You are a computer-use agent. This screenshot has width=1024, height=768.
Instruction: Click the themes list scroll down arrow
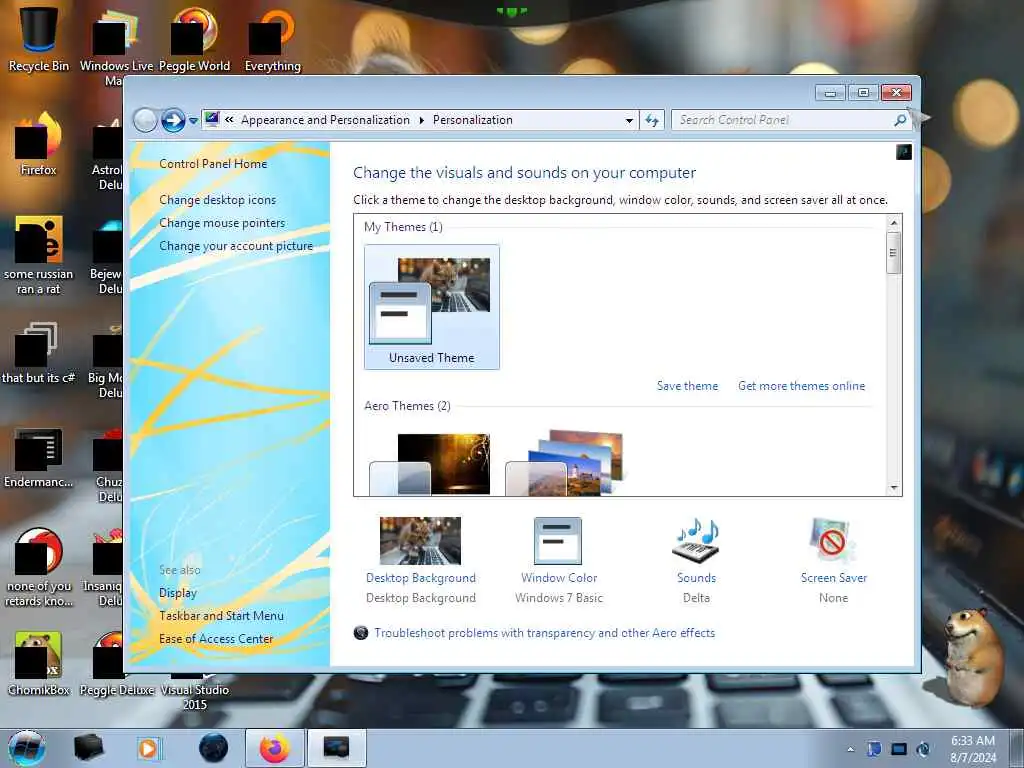pyautogui.click(x=894, y=488)
